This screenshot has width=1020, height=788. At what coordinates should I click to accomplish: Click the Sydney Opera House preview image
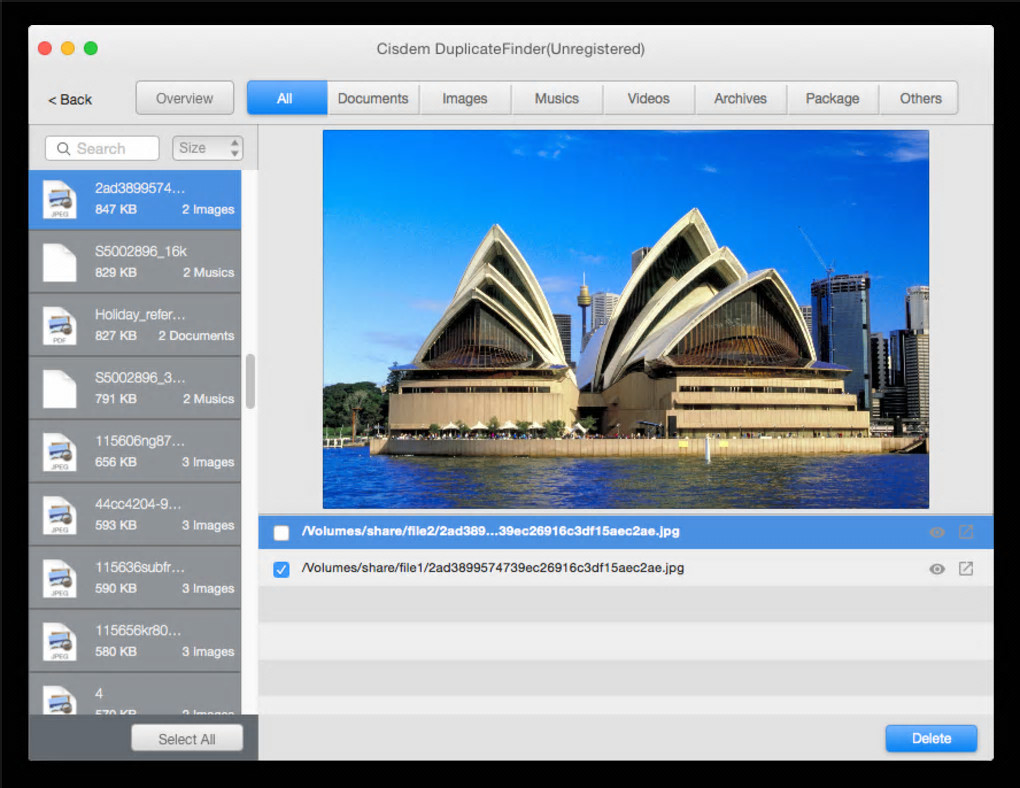click(625, 319)
